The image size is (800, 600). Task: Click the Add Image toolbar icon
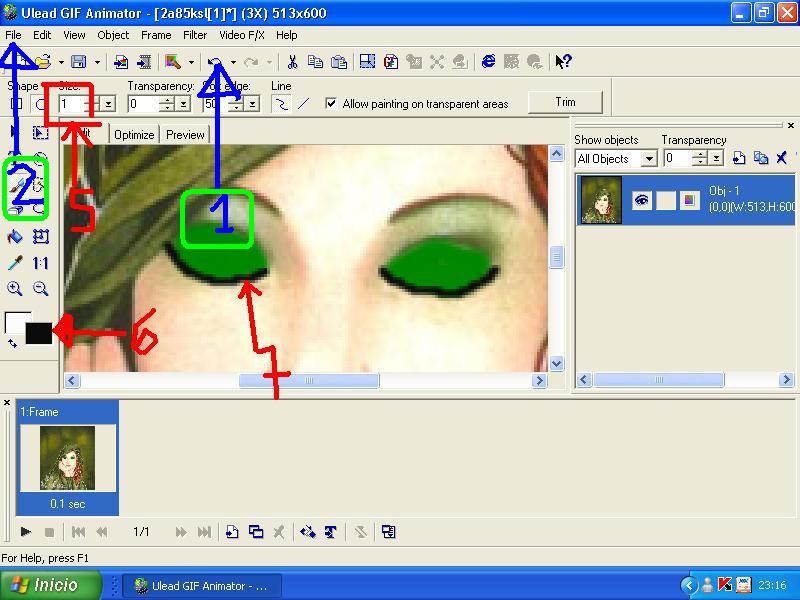pyautogui.click(x=121, y=62)
